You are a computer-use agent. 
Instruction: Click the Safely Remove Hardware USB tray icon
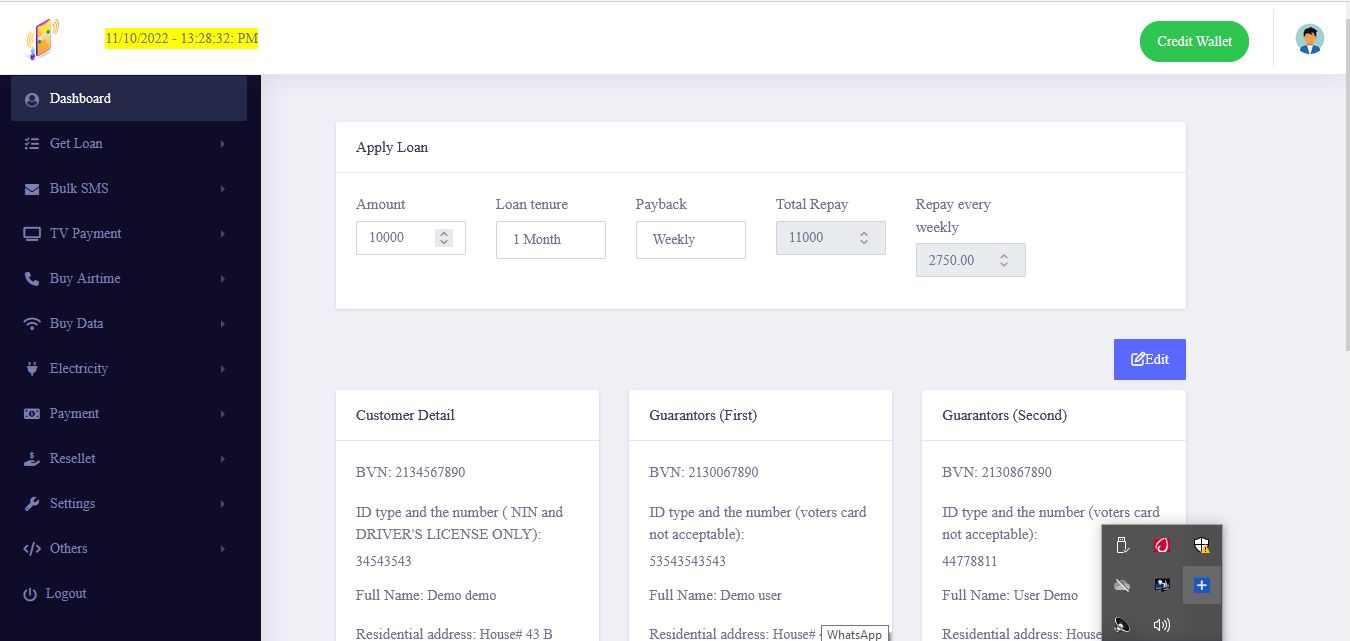1122,545
